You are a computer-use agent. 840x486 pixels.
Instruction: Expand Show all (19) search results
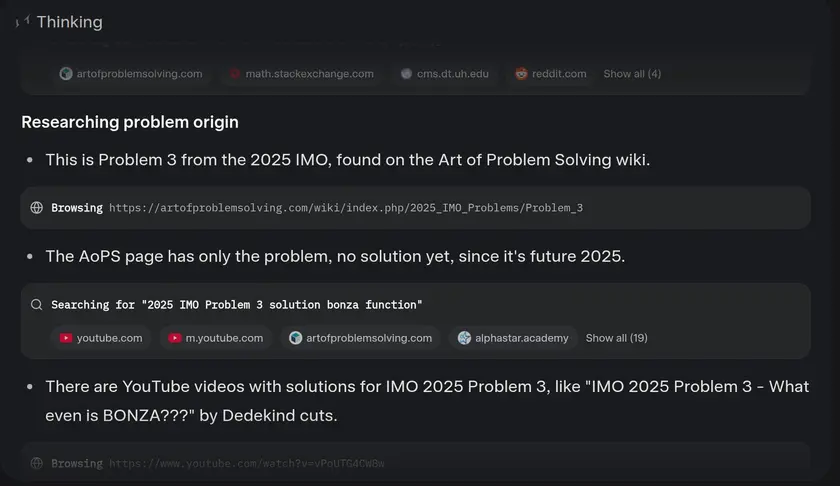tap(616, 338)
